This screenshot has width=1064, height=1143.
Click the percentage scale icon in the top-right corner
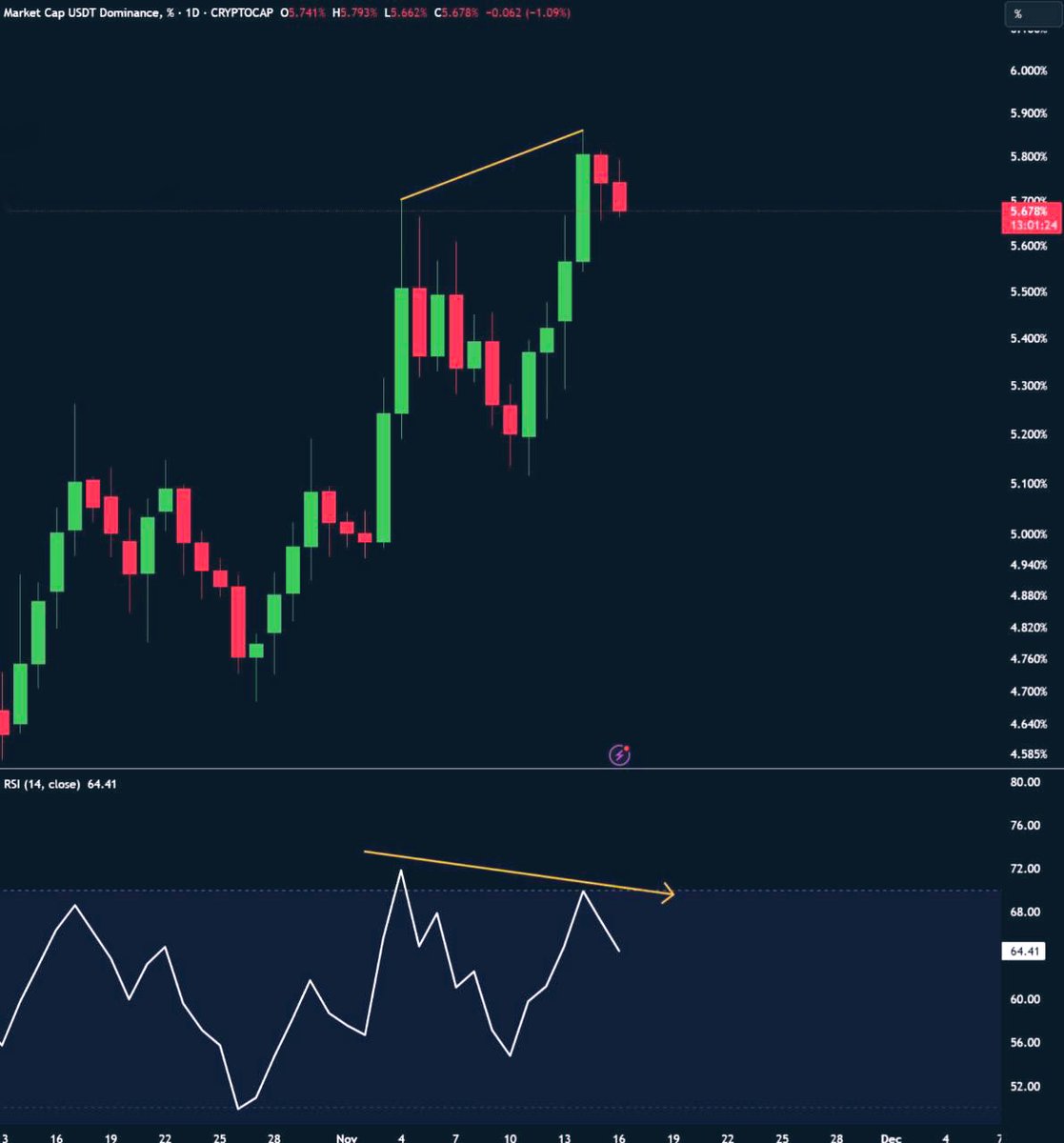1034,13
